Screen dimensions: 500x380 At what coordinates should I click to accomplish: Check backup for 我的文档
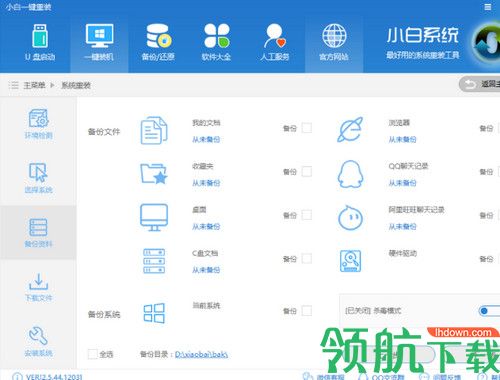tap(307, 128)
